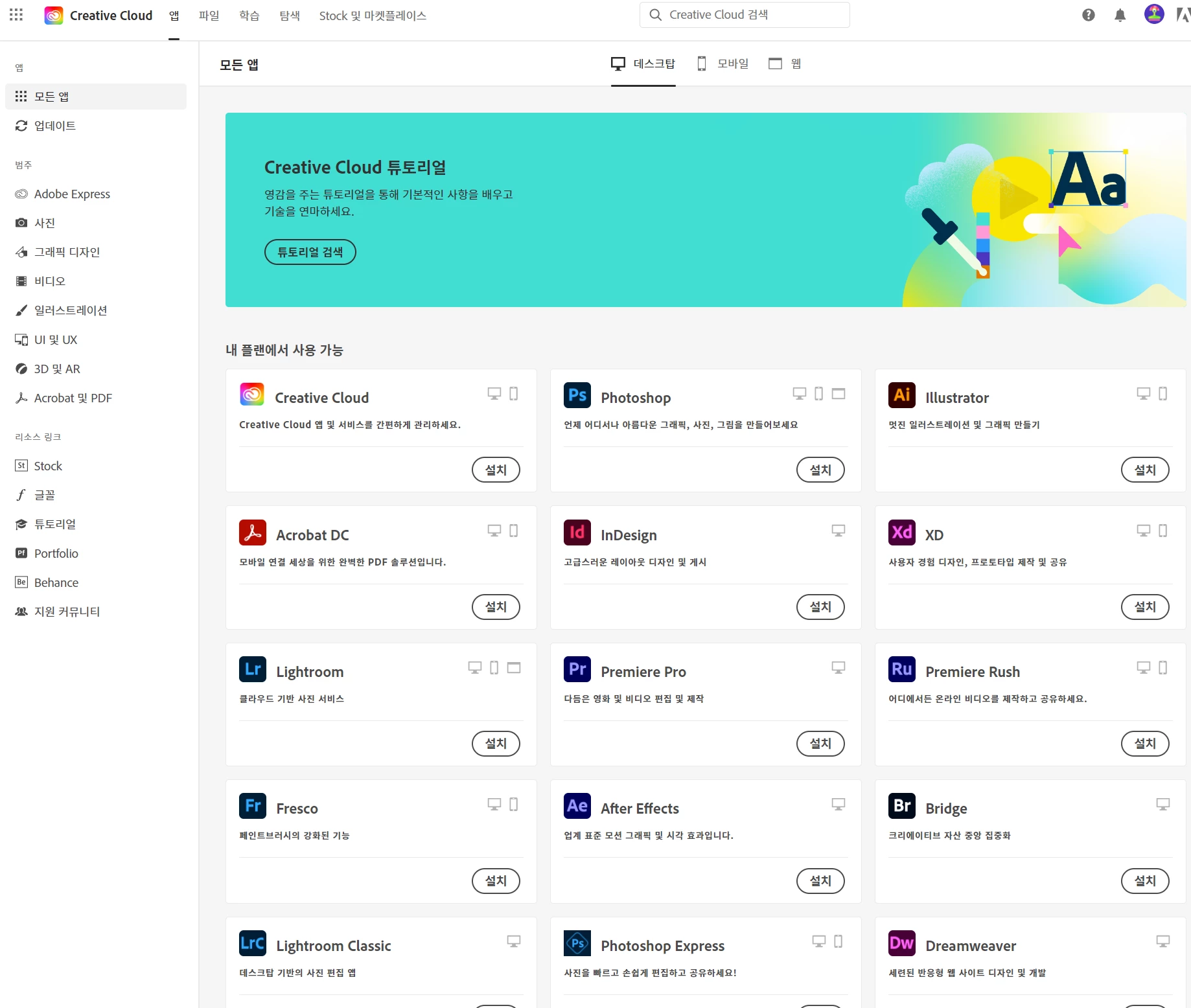
Task: Open the 학습 menu in top navigation
Action: coord(249,16)
